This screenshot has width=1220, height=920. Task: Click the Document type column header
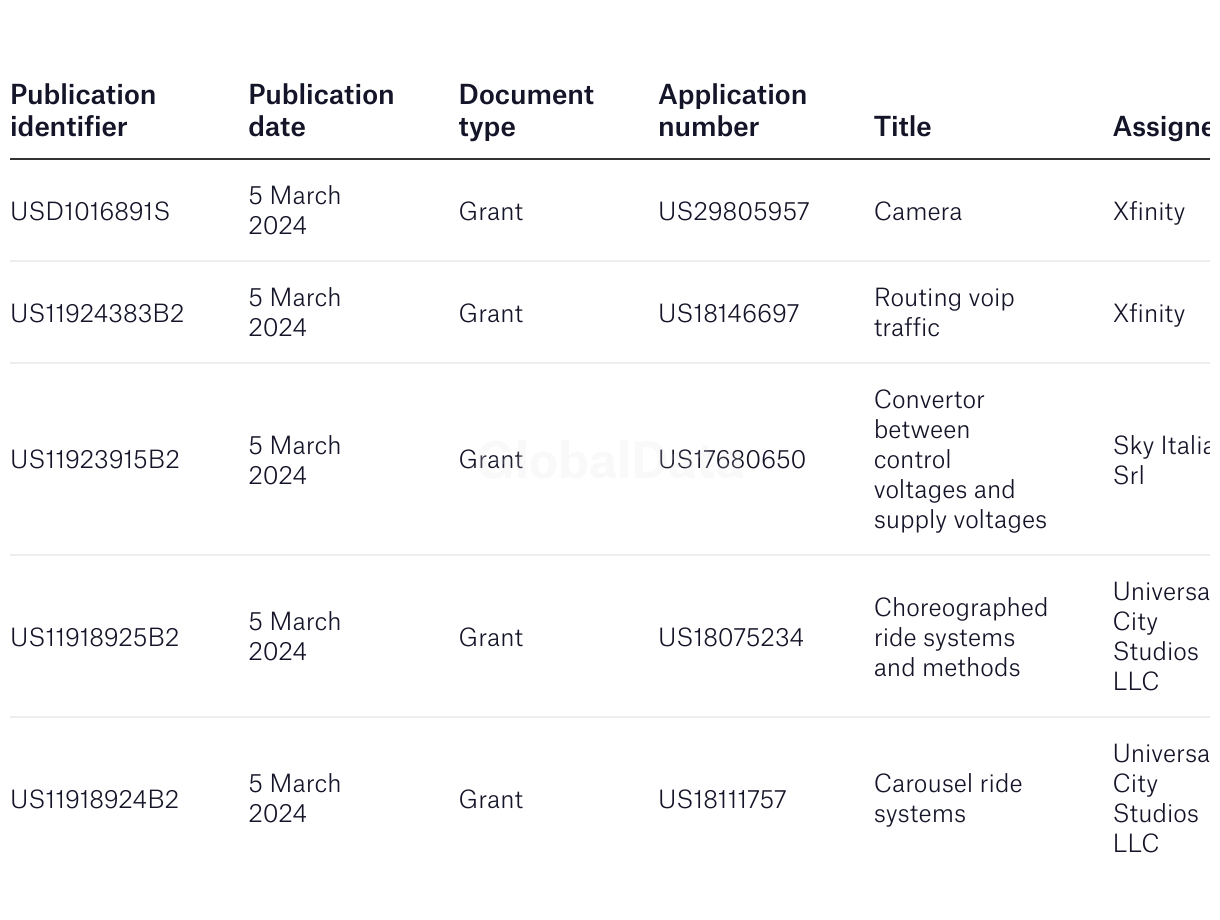pyautogui.click(x=526, y=110)
